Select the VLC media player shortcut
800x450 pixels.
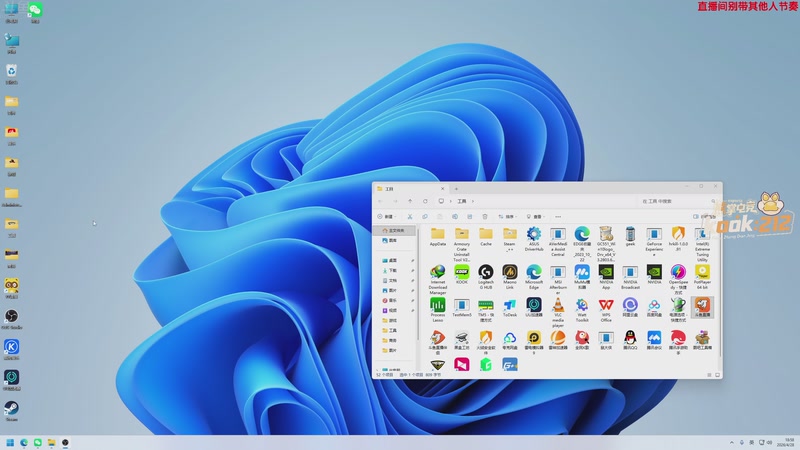[558, 312]
